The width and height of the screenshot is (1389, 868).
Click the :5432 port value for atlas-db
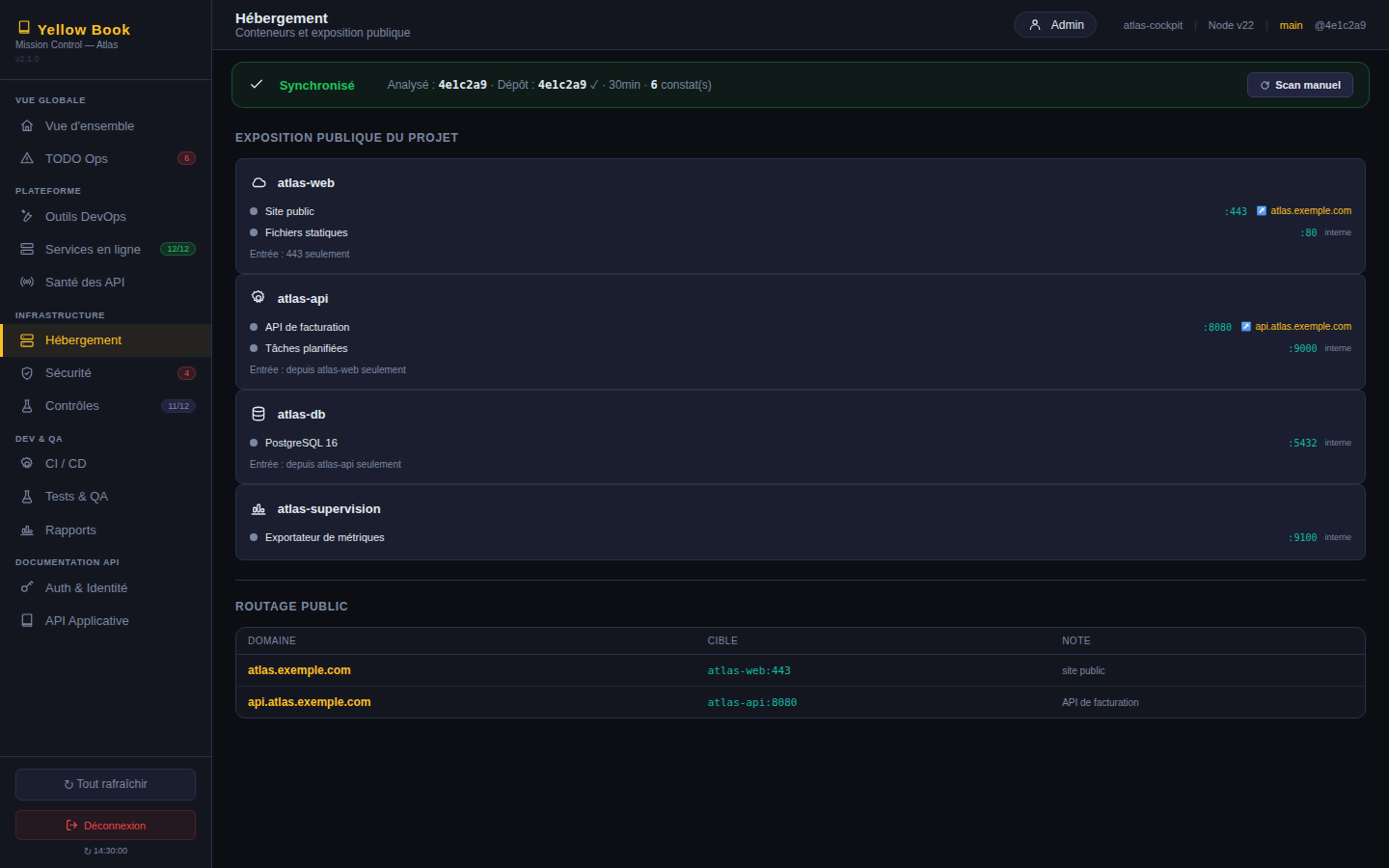(x=1302, y=444)
